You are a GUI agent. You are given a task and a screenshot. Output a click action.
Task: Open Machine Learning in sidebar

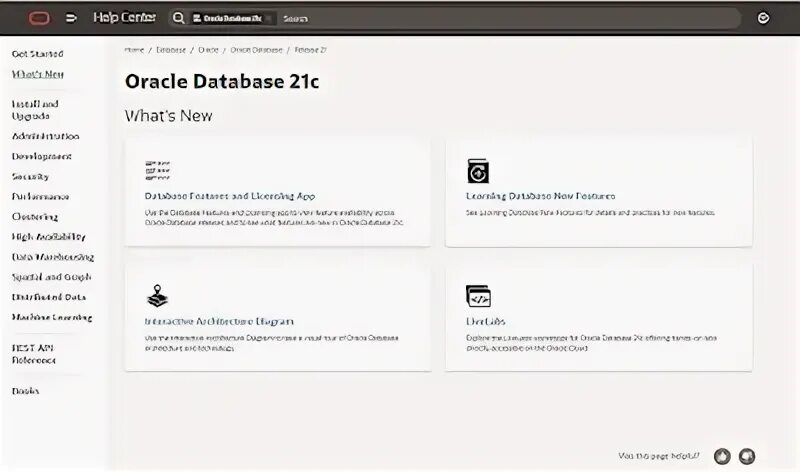[52, 317]
